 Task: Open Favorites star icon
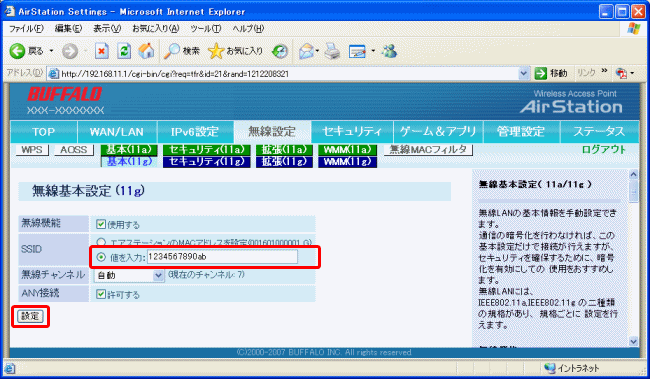[216, 51]
